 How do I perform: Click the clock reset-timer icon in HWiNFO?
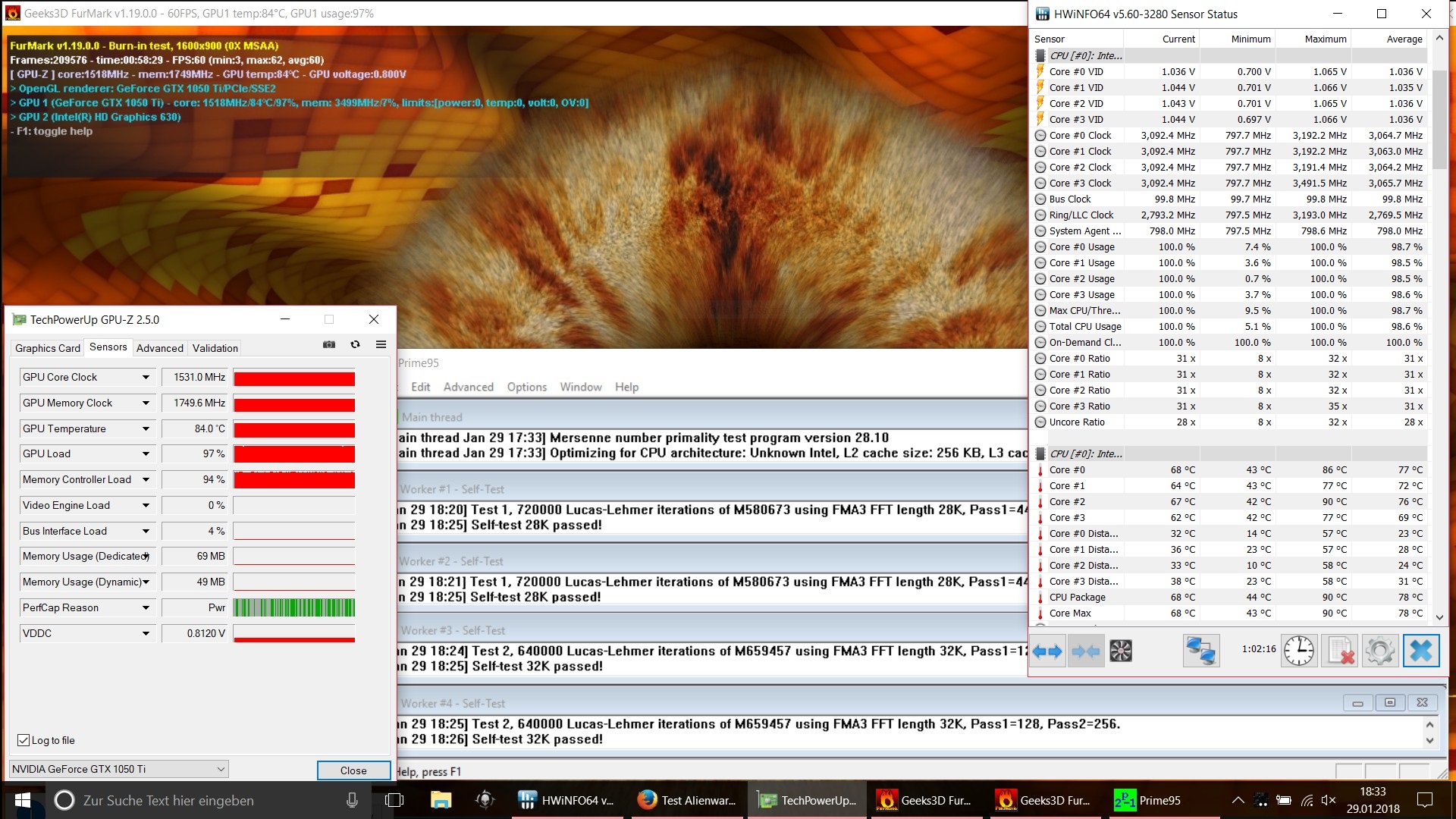point(1298,651)
